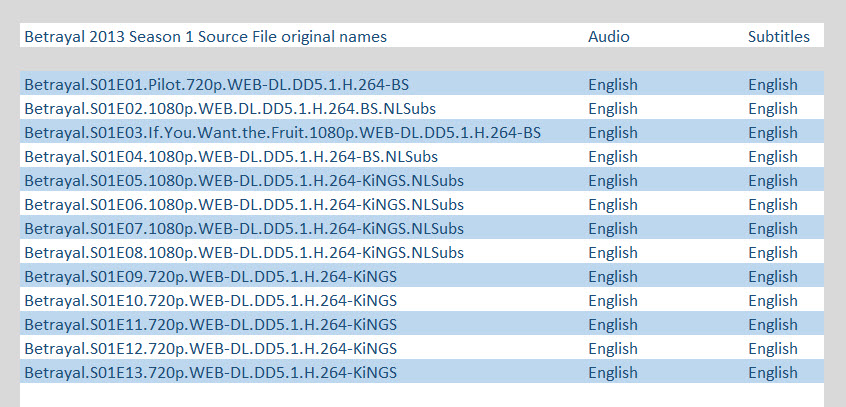Click the Subtitles 'English' cell for S01E13
Viewport: 846px width, 407px height.
(773, 374)
